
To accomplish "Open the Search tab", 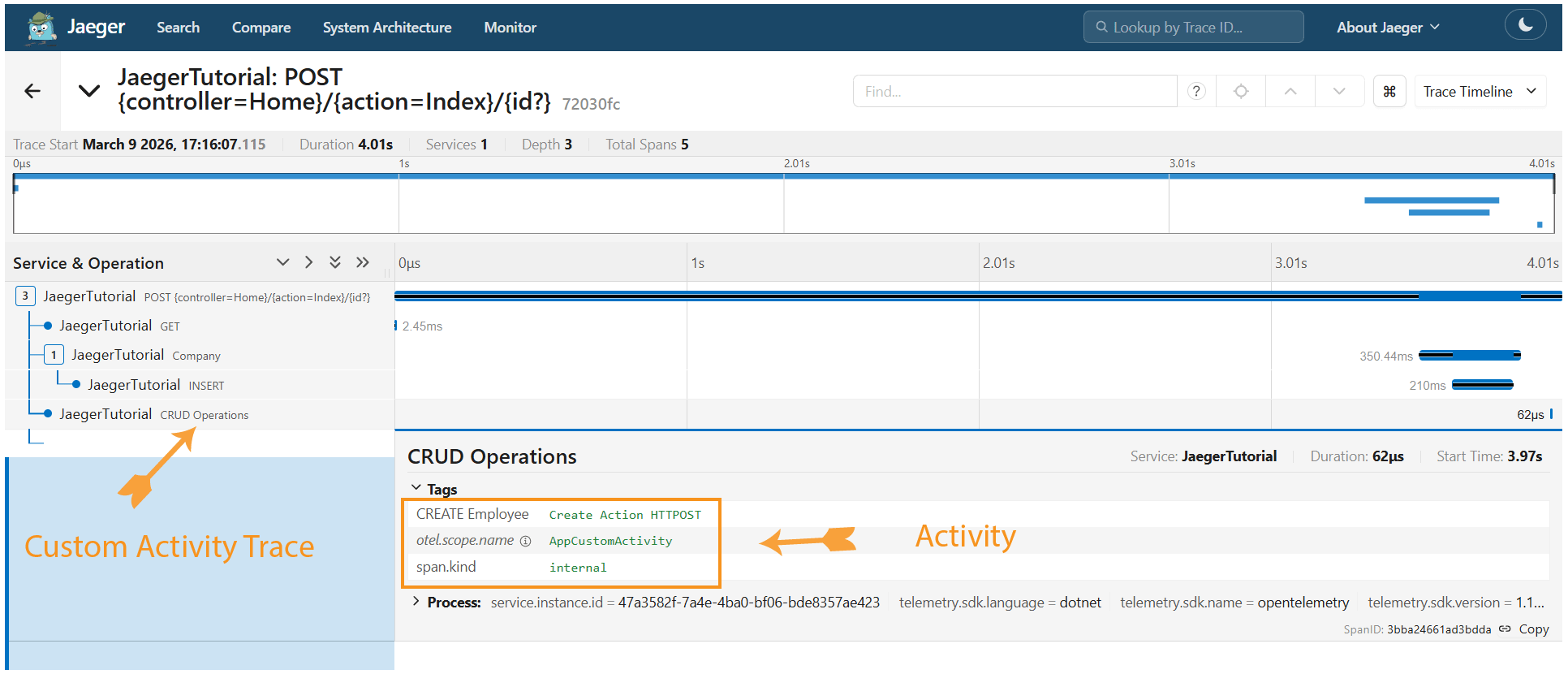I will pos(178,27).
